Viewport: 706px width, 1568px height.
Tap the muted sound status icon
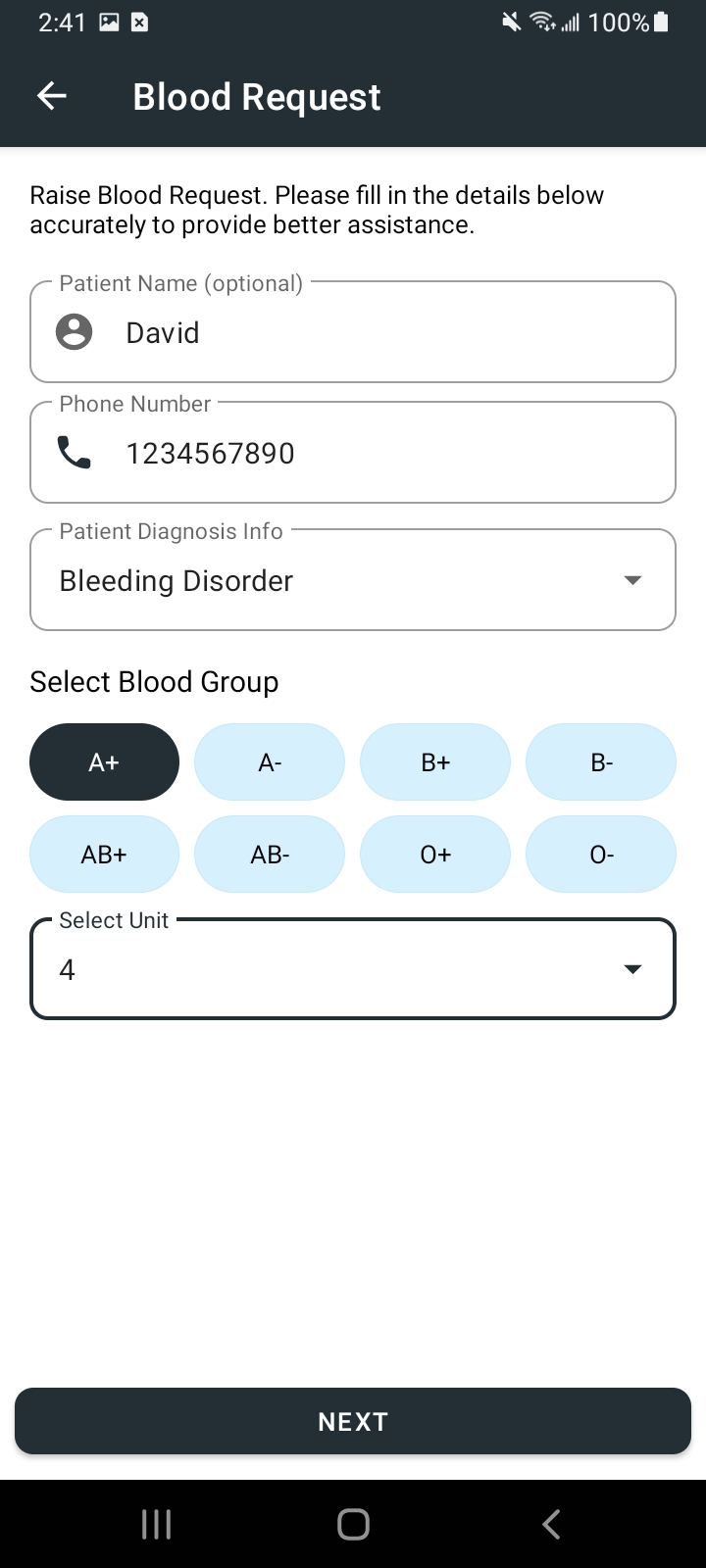tap(511, 22)
